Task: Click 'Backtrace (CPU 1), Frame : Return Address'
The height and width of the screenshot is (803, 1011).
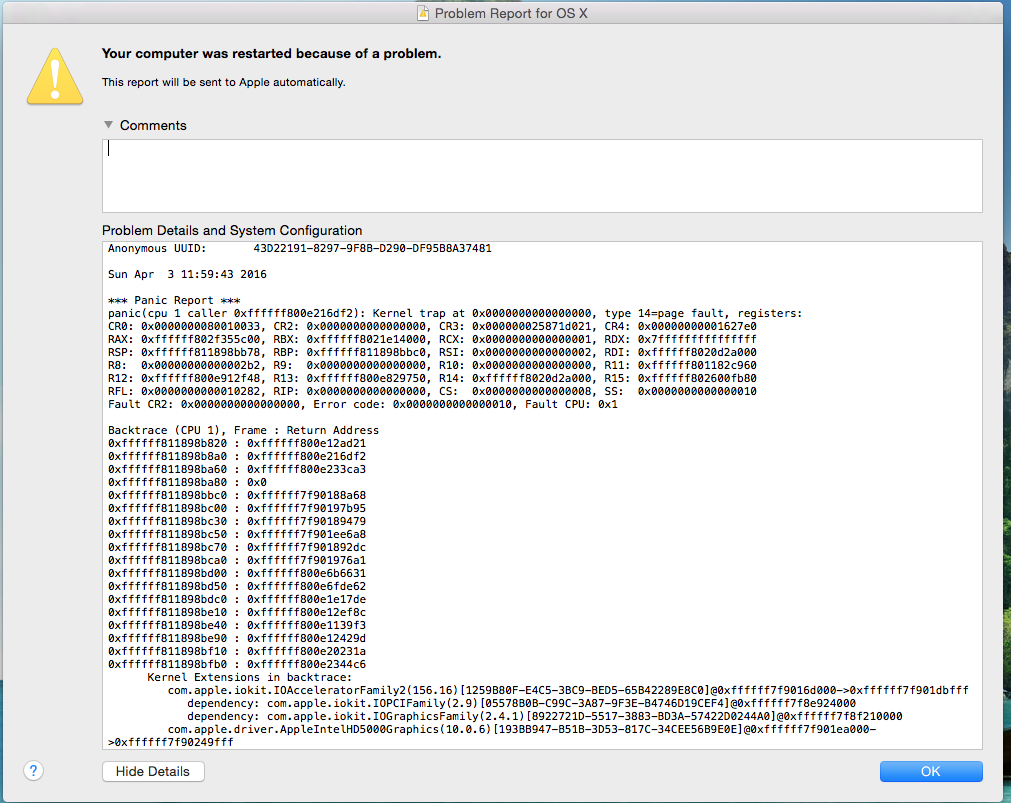Action: [x=243, y=430]
